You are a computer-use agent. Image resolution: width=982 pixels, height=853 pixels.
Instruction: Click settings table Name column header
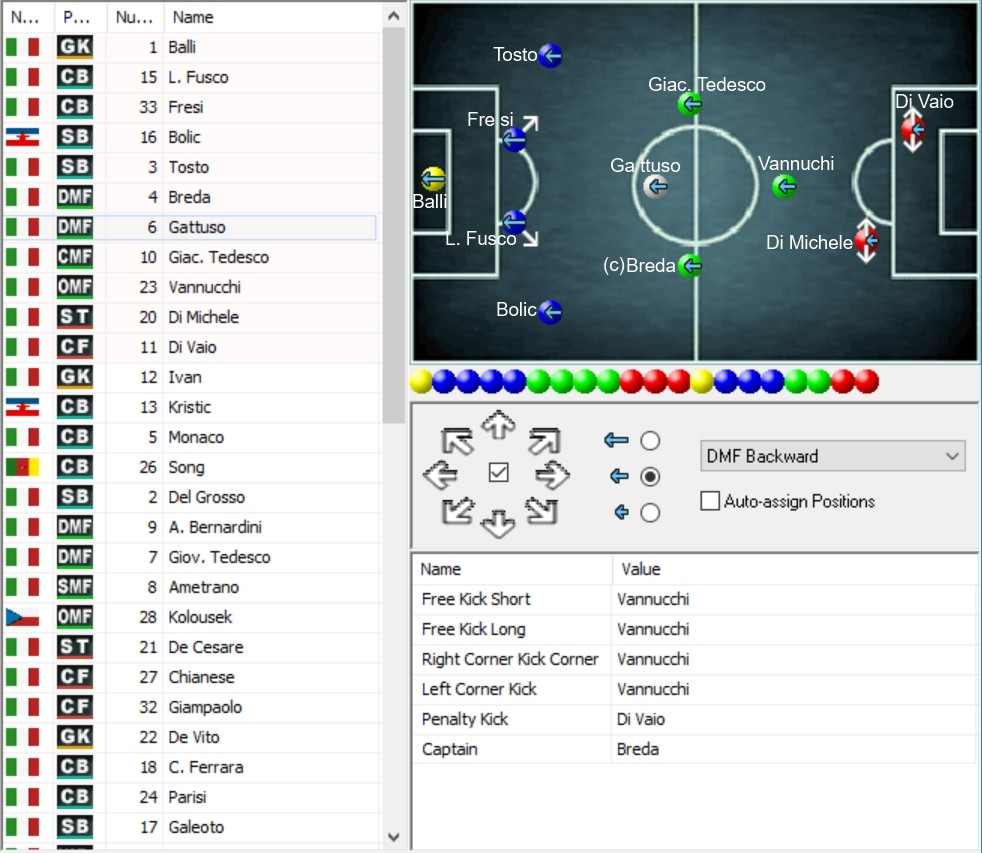512,569
